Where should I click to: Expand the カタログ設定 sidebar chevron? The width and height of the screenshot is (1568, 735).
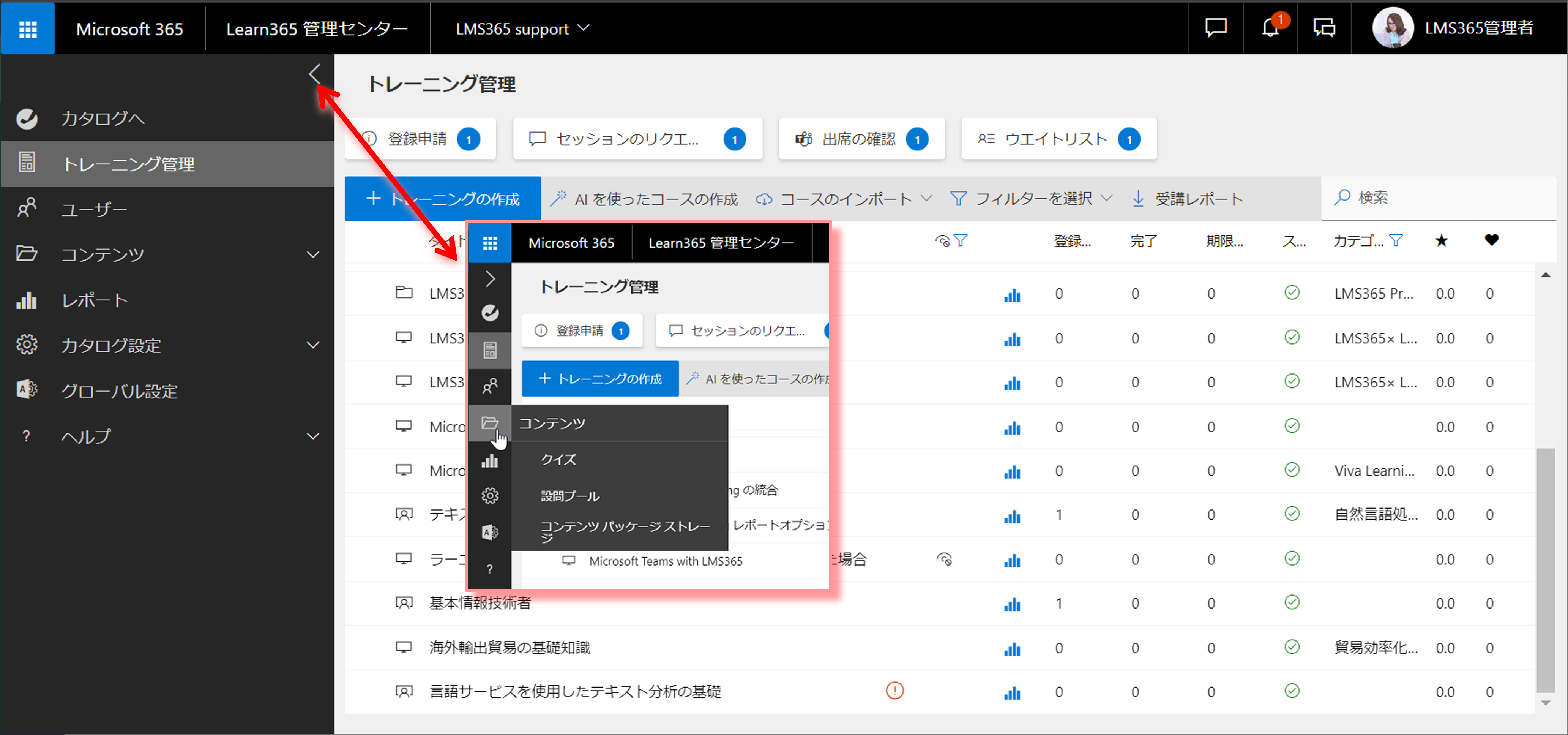(x=313, y=345)
